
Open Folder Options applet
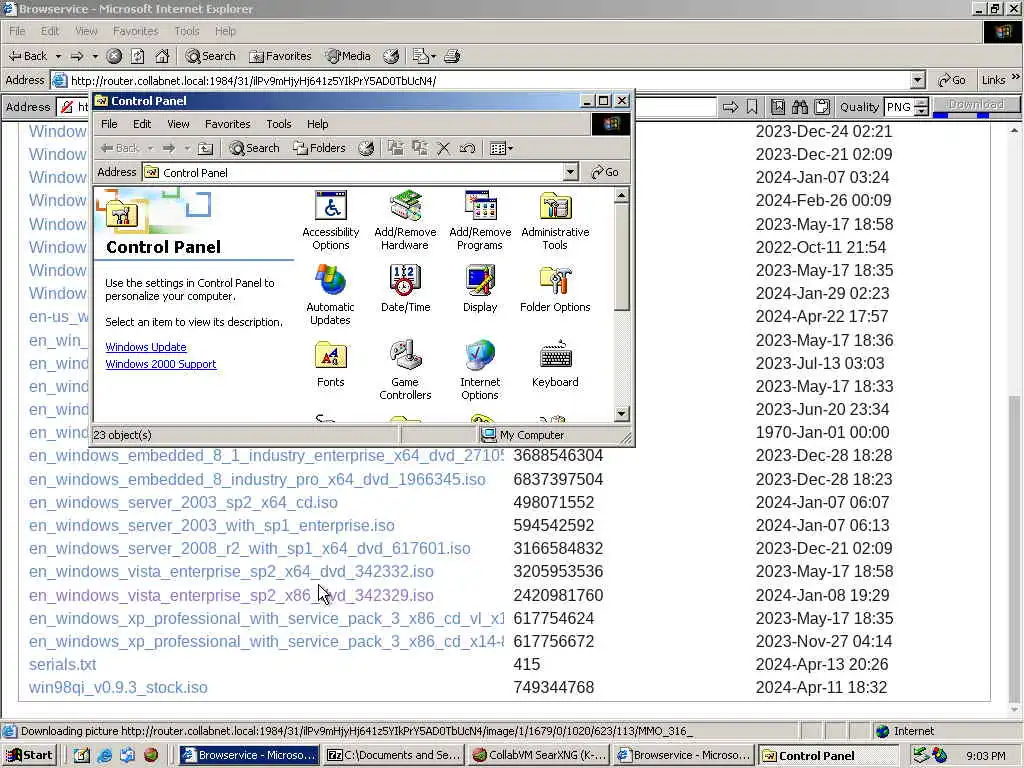point(555,289)
